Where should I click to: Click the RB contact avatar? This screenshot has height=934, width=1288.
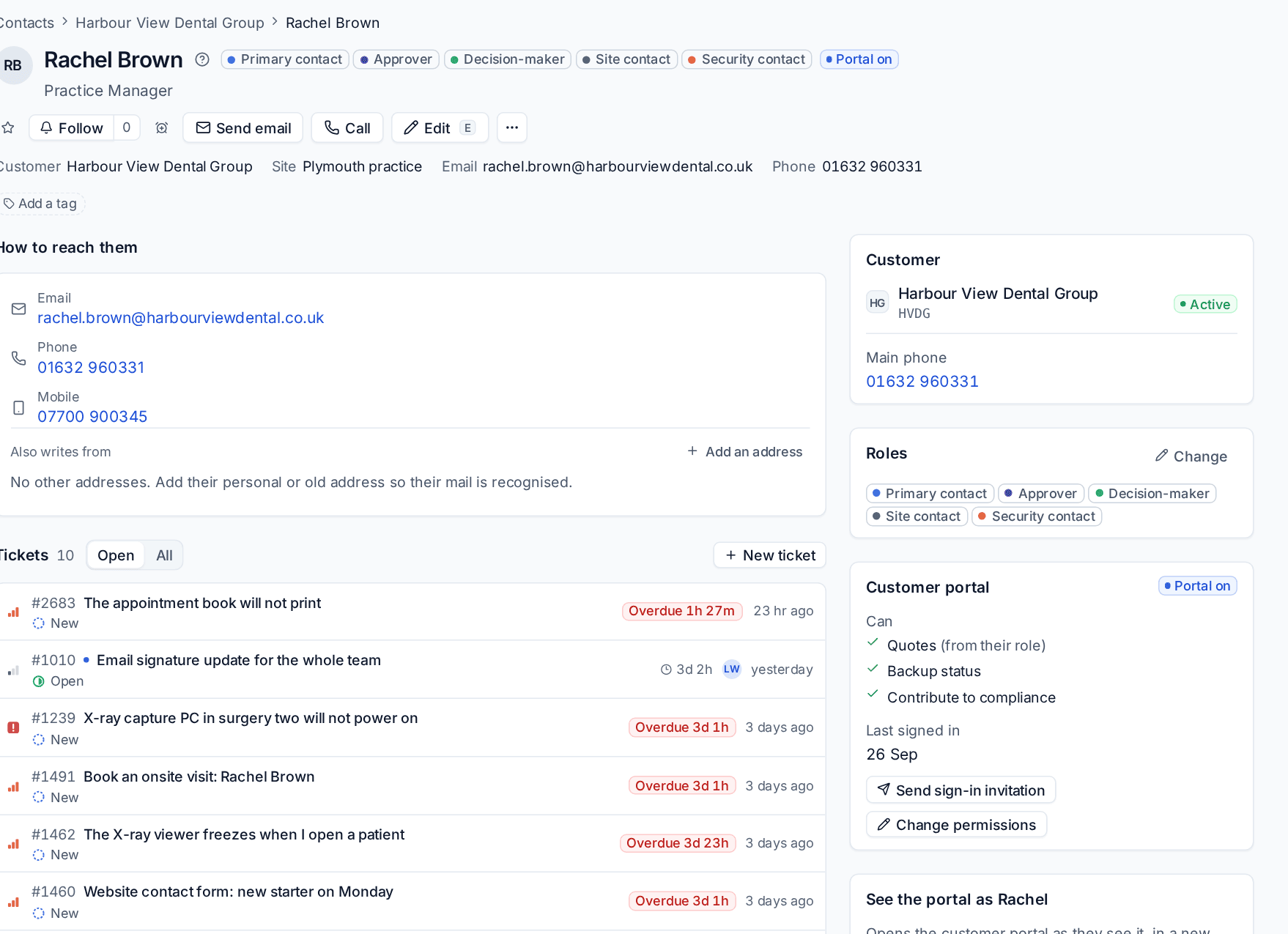point(13,65)
